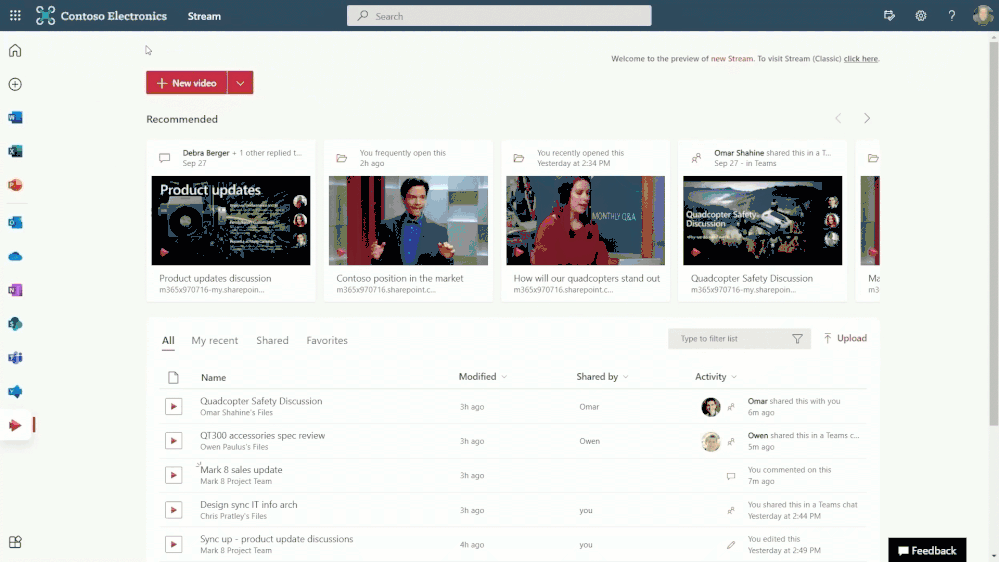
Task: Open Help question mark icon
Action: click(x=952, y=16)
